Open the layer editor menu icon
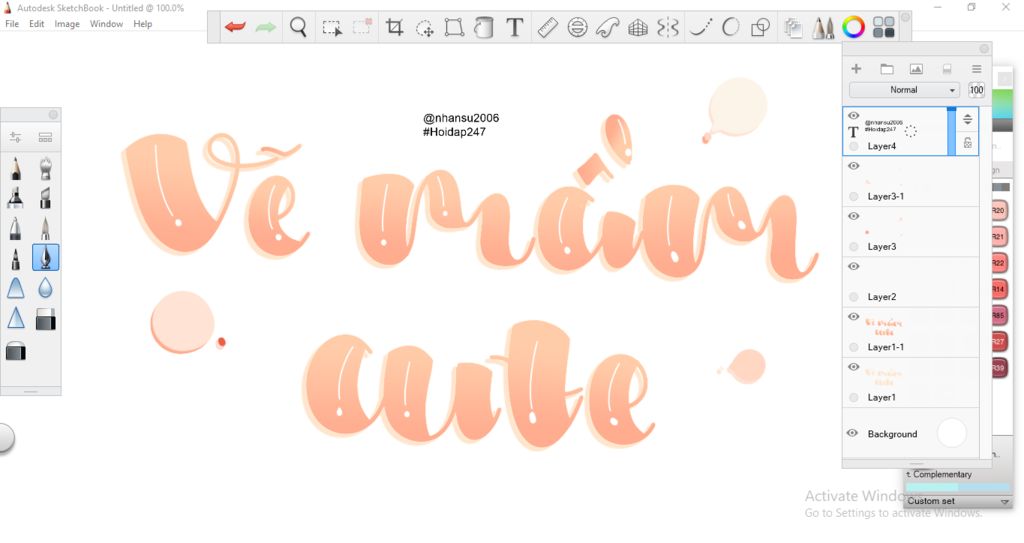 click(976, 69)
